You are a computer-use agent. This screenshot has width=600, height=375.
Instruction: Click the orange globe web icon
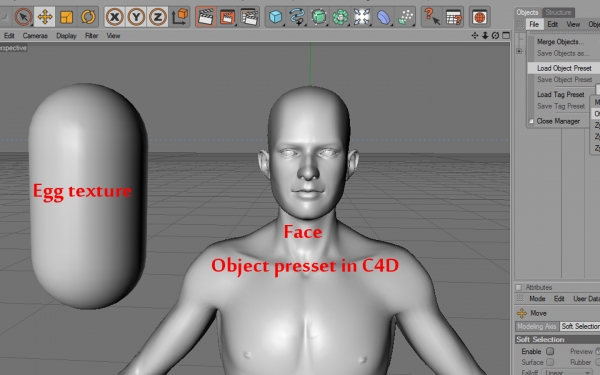[480, 17]
